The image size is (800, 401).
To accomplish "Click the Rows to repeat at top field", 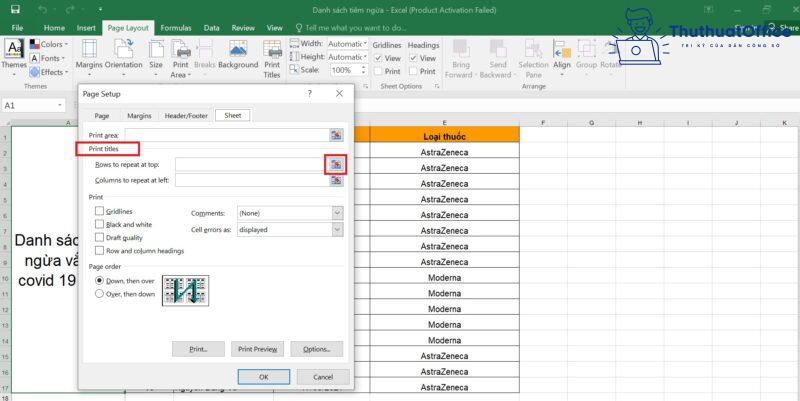I will pos(249,164).
